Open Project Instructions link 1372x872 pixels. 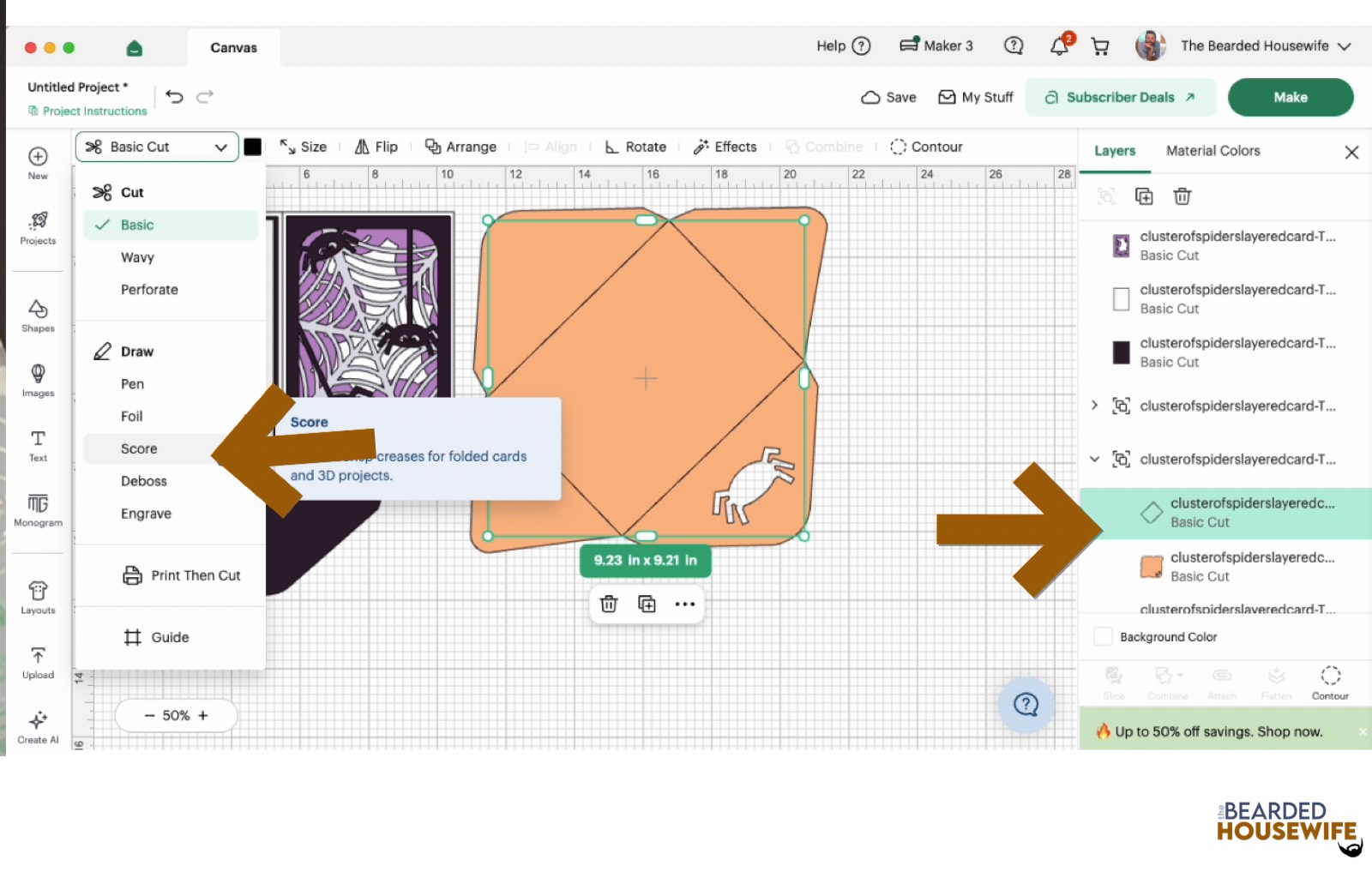click(x=87, y=111)
